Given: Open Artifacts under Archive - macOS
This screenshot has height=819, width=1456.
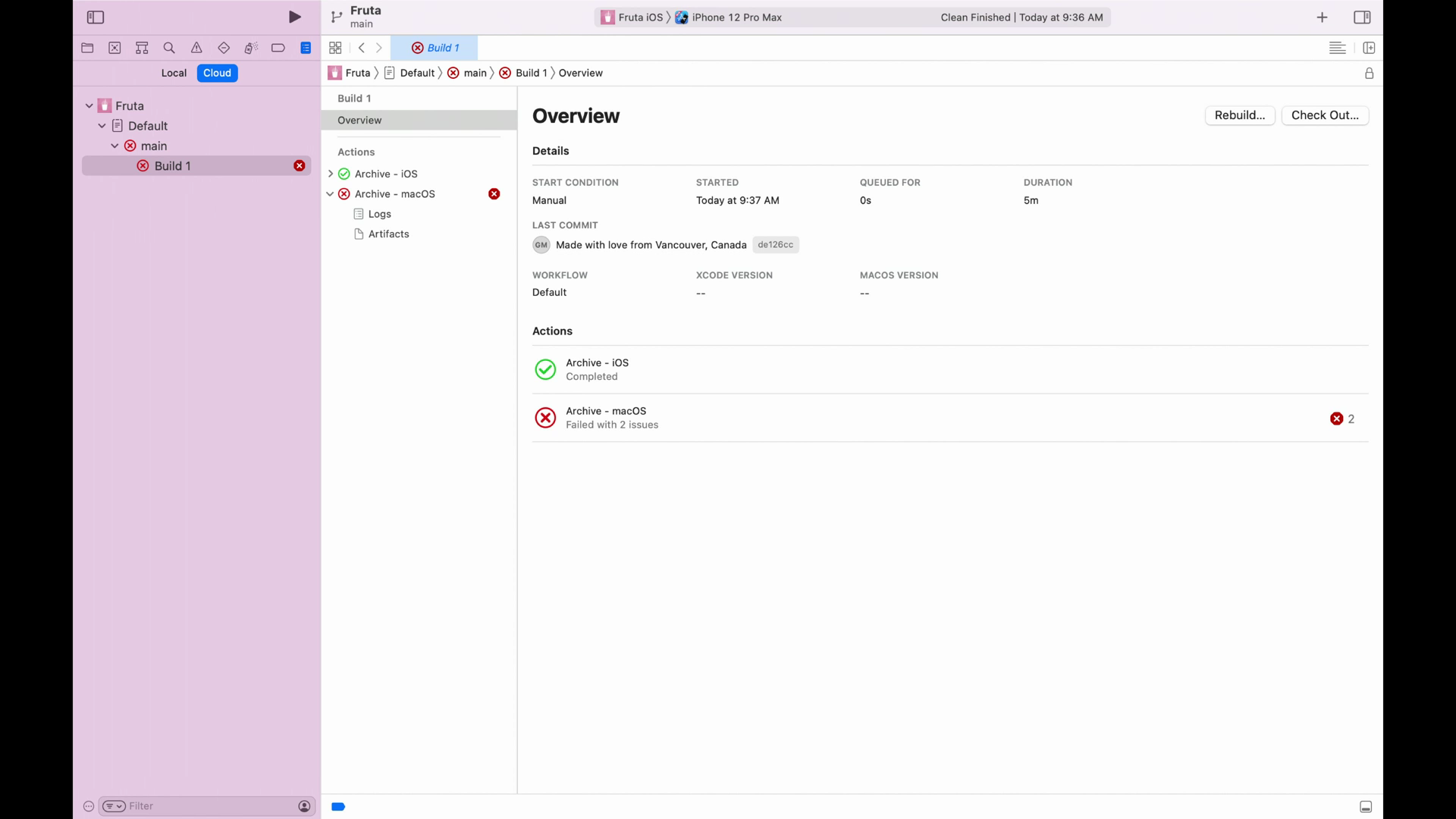Looking at the screenshot, I should pyautogui.click(x=389, y=234).
